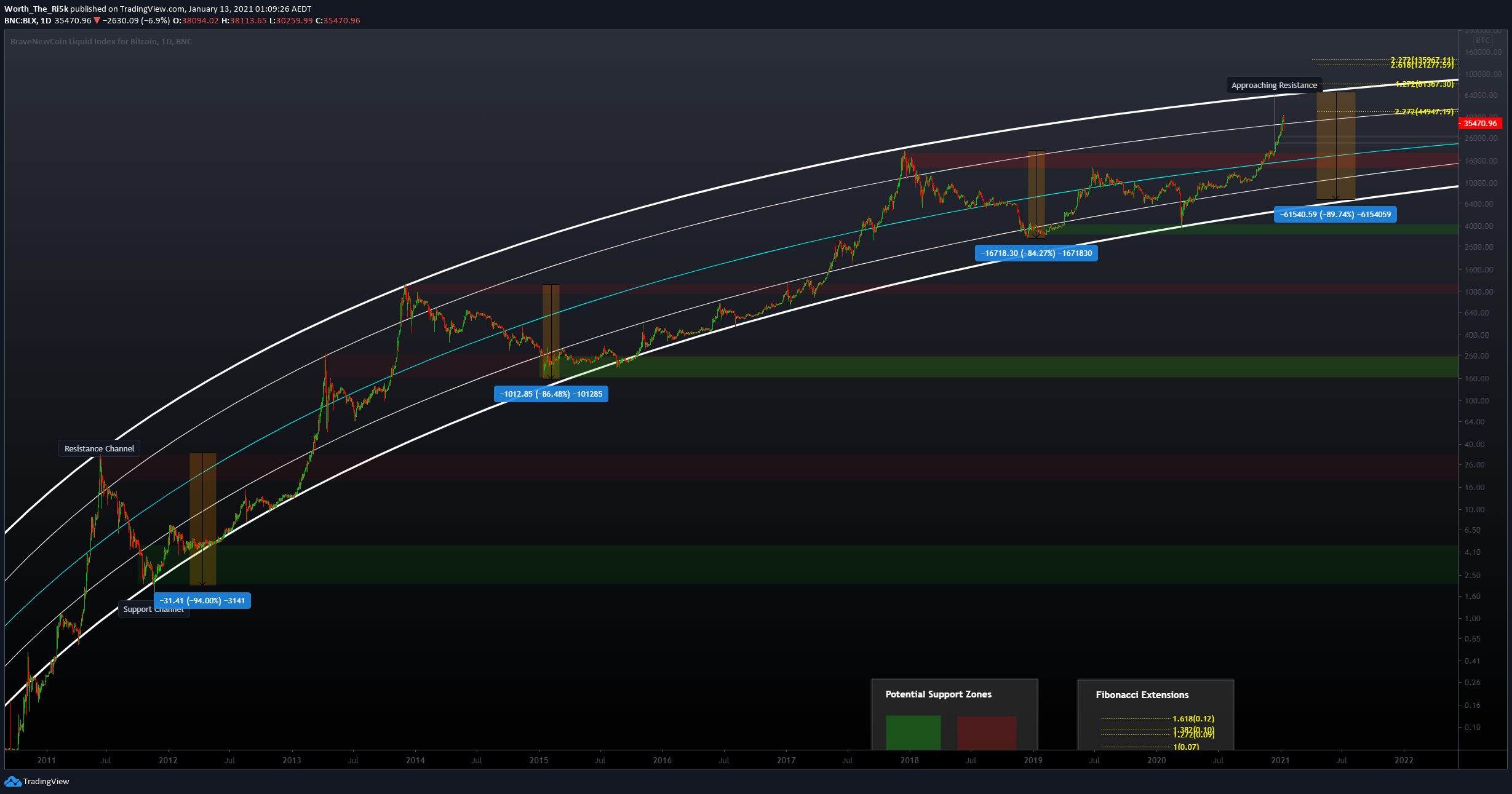This screenshot has width=1512, height=794.
Task: Click the BNC:BLX, 1D symbol header
Action: [28, 21]
